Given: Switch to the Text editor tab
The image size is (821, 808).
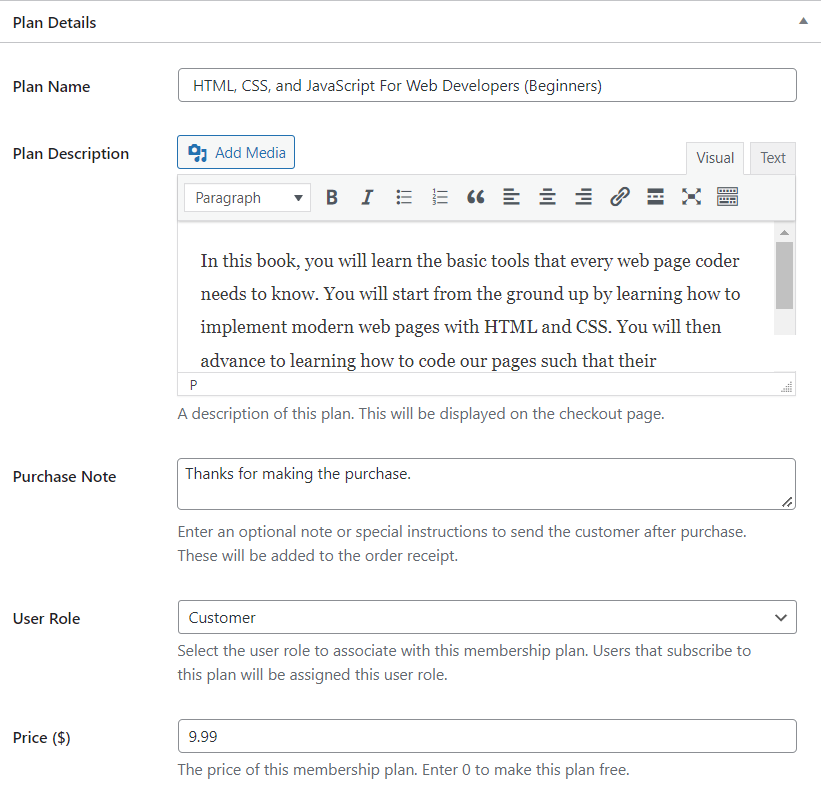Looking at the screenshot, I should coord(773,158).
